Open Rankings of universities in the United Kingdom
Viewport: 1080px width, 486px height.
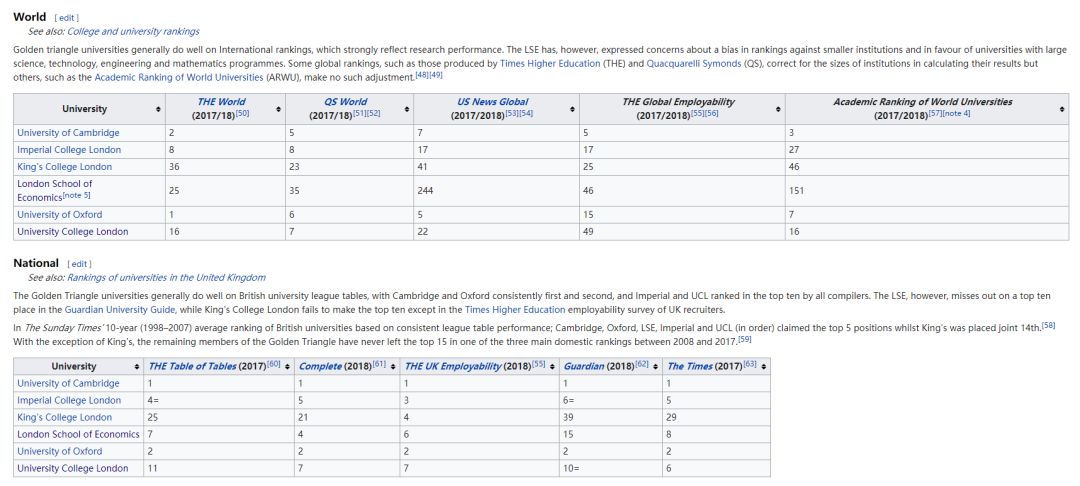pyautogui.click(x=166, y=277)
